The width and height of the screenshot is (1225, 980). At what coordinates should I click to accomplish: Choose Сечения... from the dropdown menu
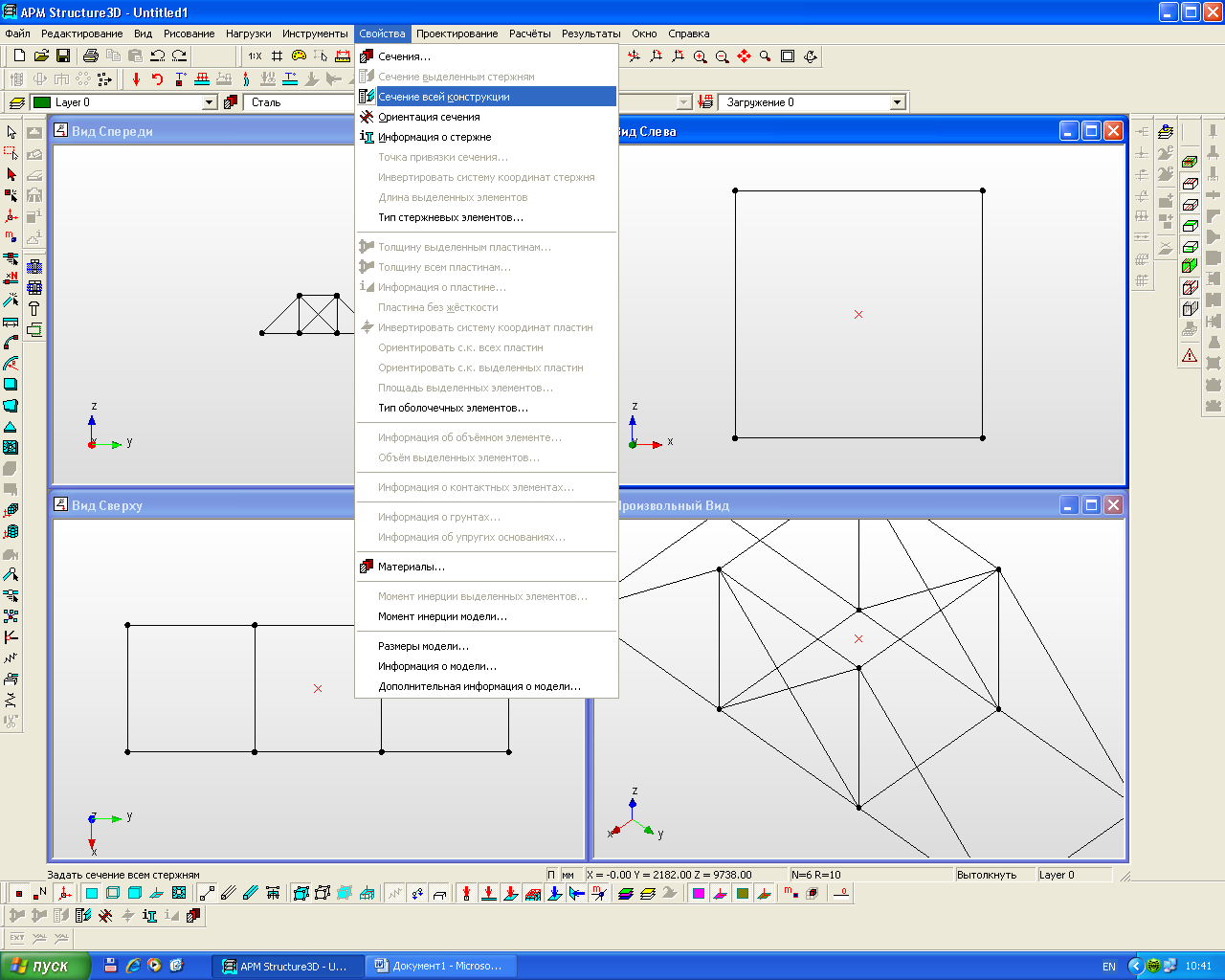click(x=486, y=56)
